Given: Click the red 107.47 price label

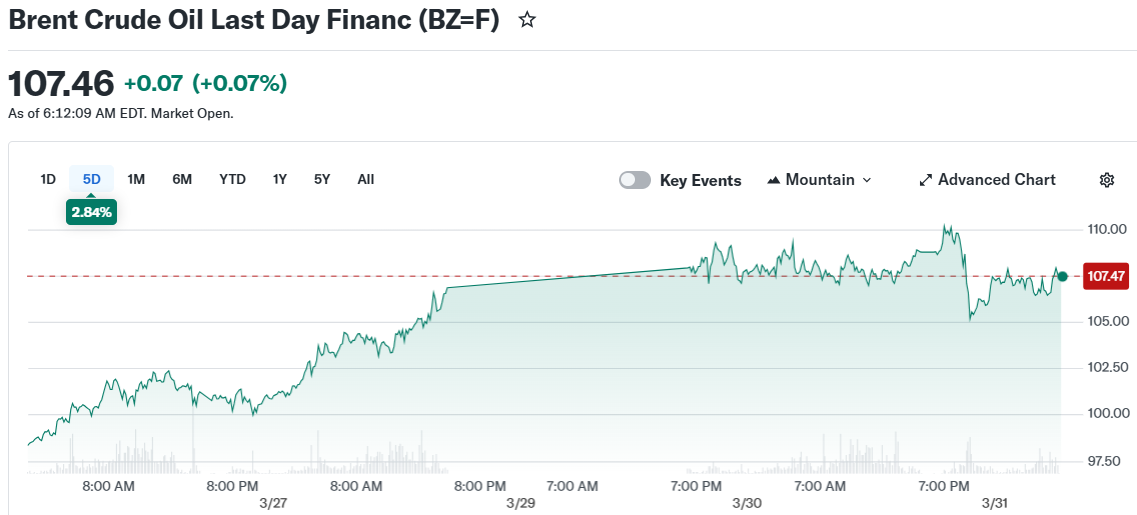Looking at the screenshot, I should coord(1106,276).
